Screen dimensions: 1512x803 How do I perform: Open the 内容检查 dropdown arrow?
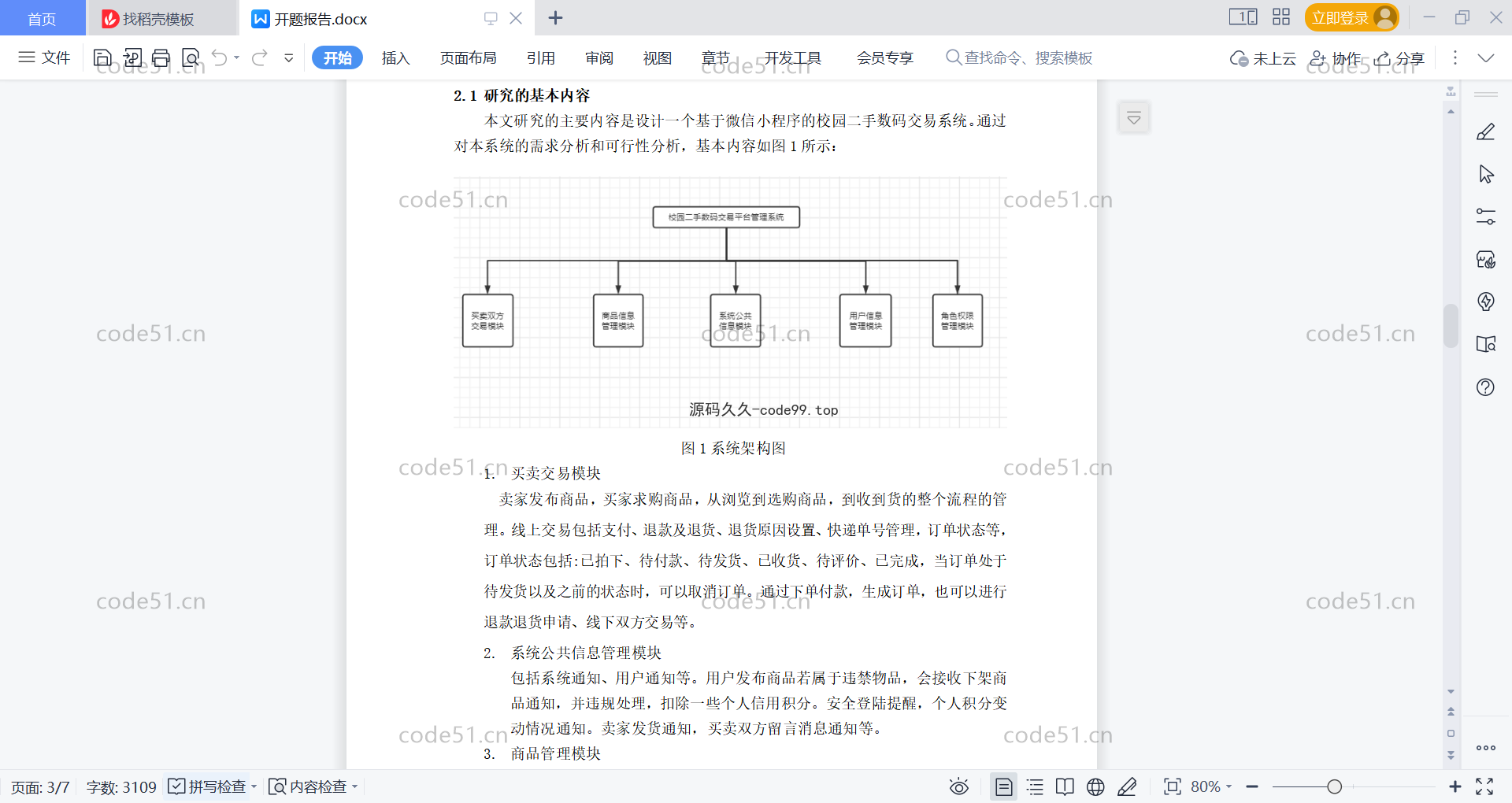click(354, 786)
